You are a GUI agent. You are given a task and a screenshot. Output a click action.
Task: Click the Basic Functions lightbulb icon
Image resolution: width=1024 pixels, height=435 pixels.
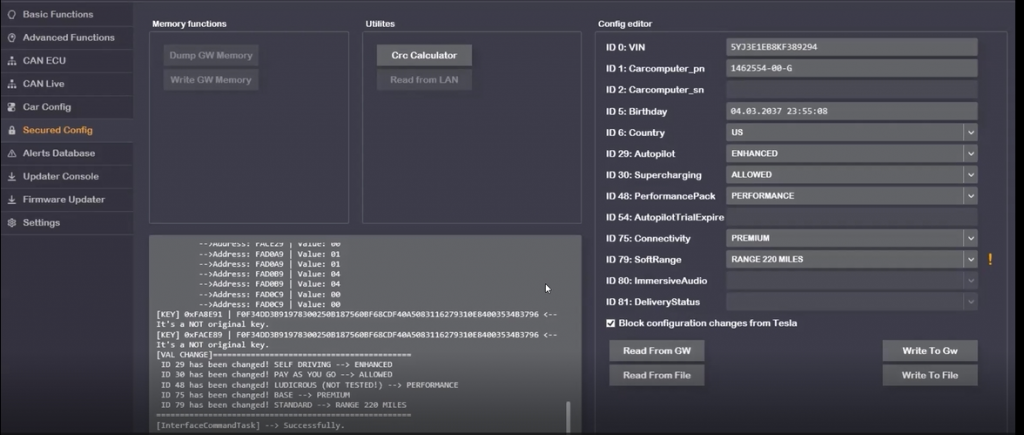[x=11, y=15]
